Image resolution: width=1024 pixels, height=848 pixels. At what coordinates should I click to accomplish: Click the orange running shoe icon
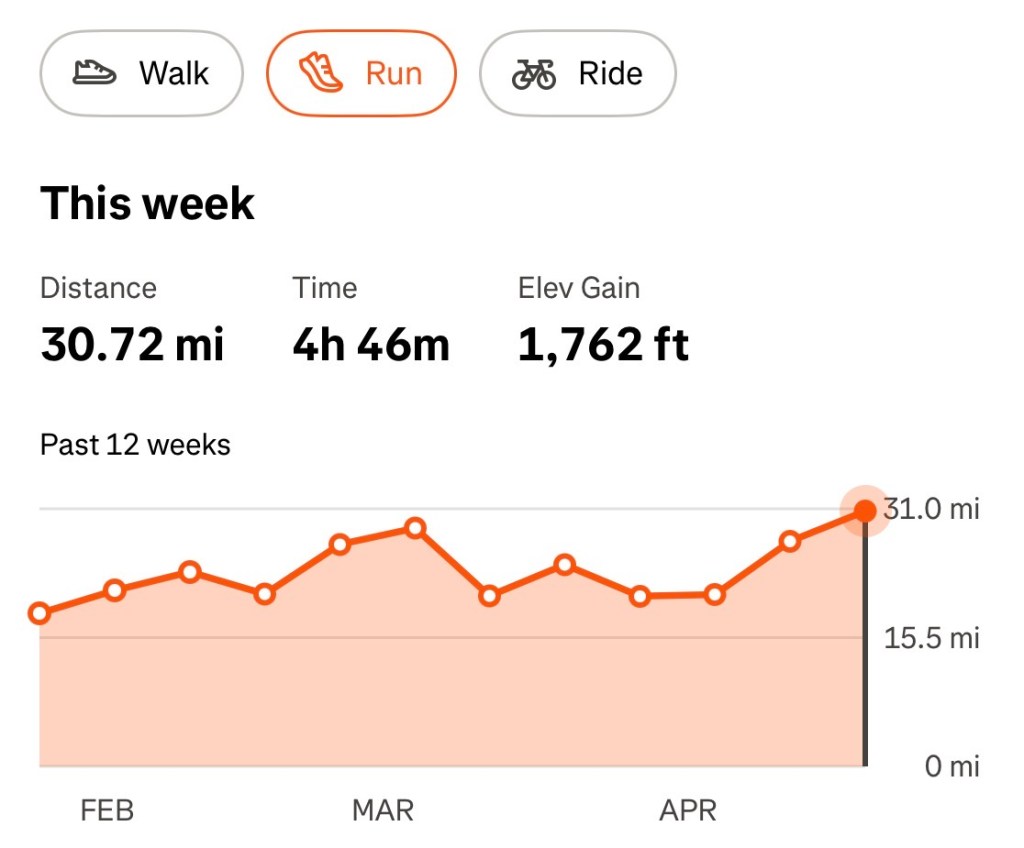pos(321,73)
